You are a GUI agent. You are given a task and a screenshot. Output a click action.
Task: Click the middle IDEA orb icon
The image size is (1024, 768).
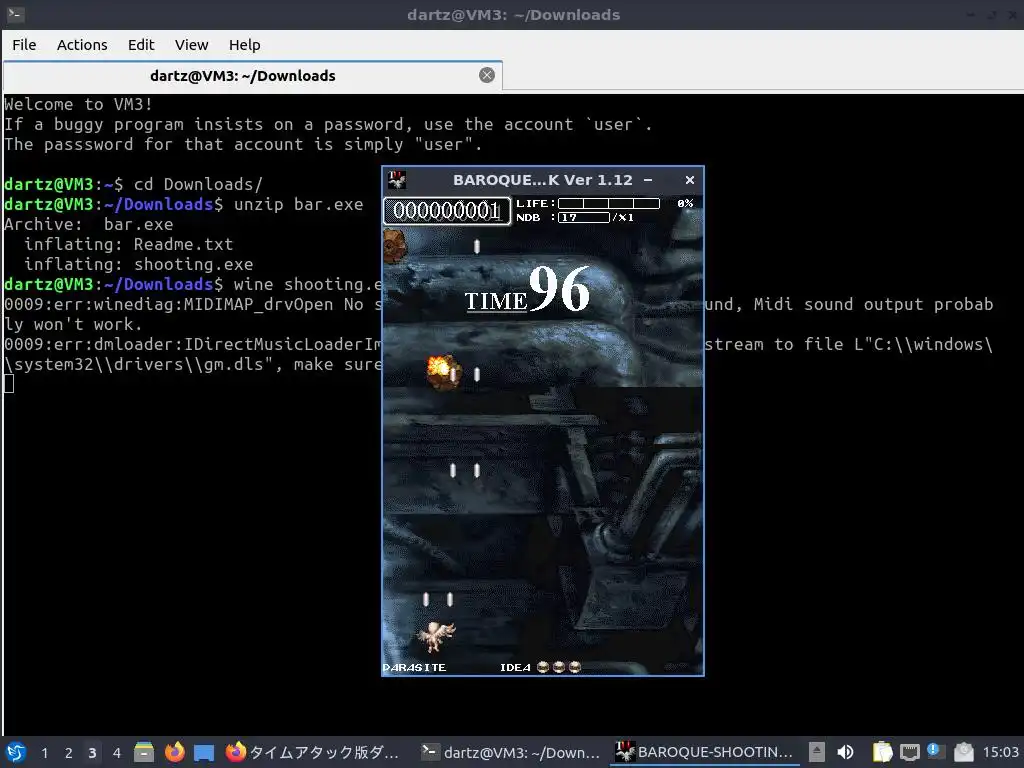559,667
